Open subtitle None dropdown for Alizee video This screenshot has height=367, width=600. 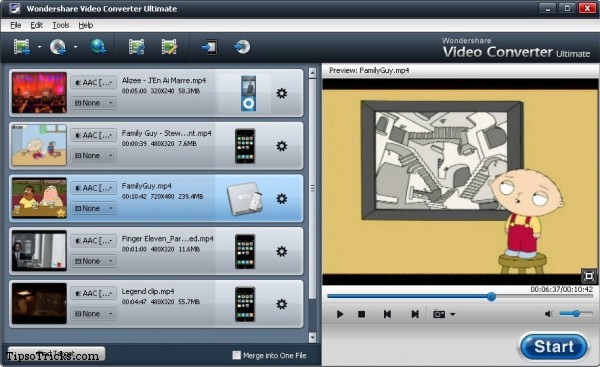click(x=94, y=103)
